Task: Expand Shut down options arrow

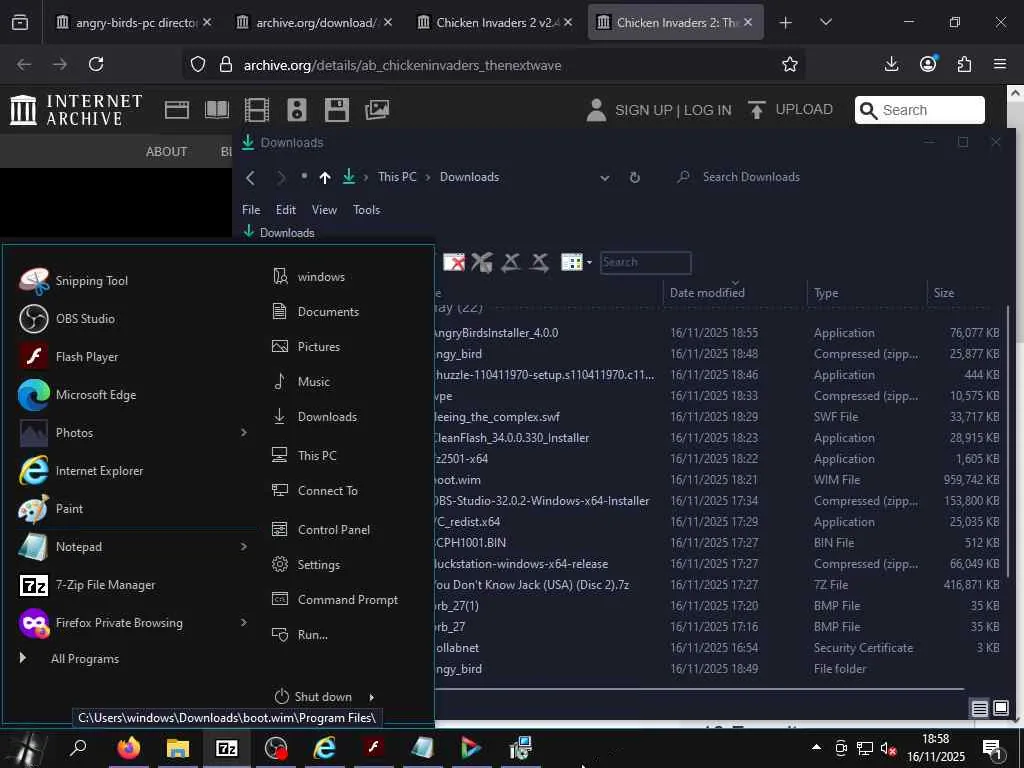Action: coord(372,697)
